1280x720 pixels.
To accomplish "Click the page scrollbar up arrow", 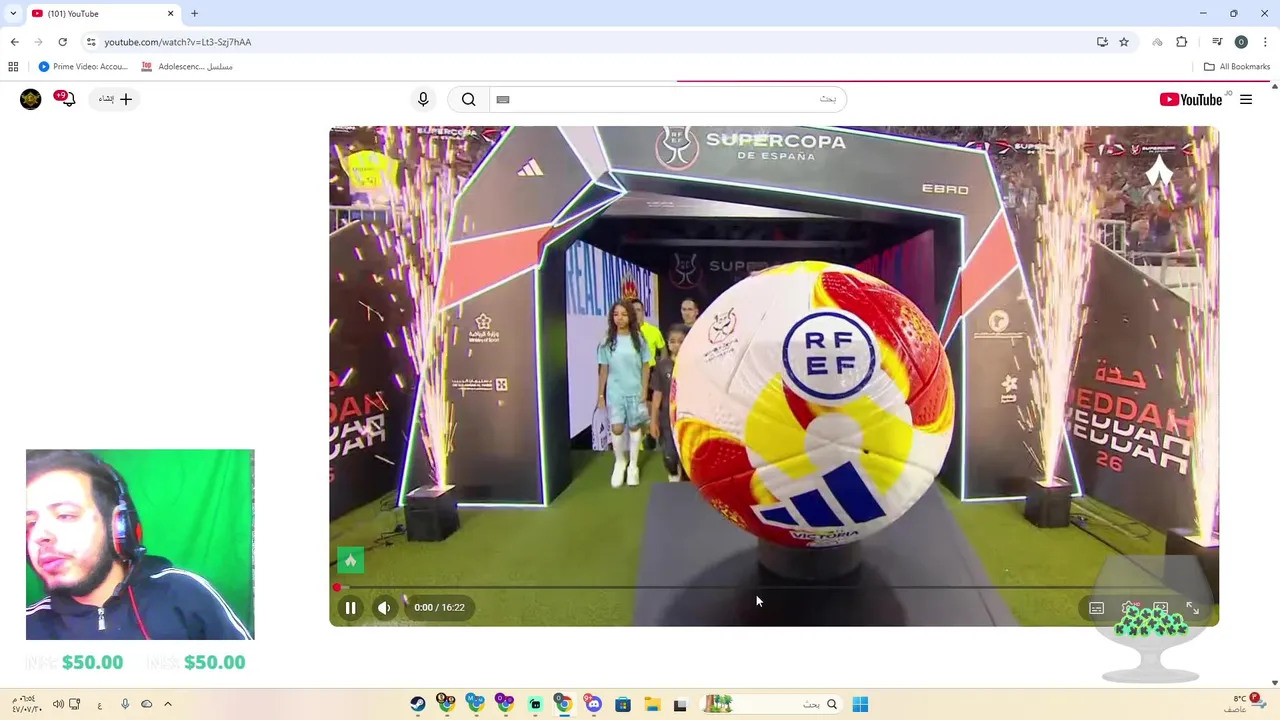I will point(1274,86).
